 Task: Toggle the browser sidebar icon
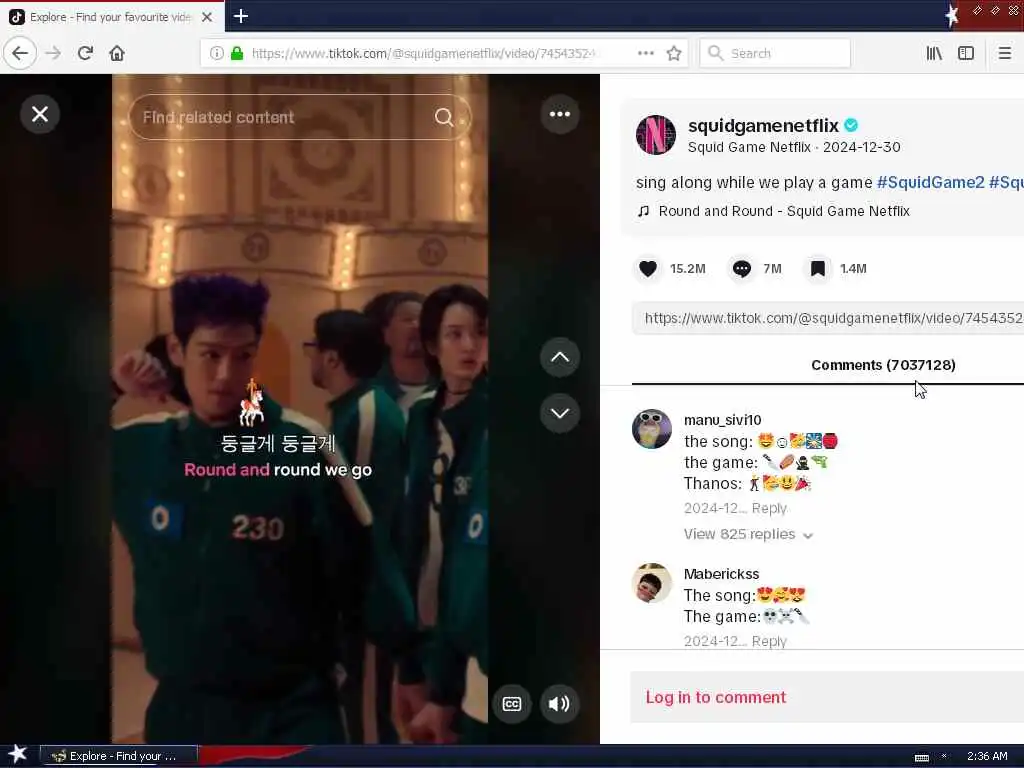[x=966, y=53]
